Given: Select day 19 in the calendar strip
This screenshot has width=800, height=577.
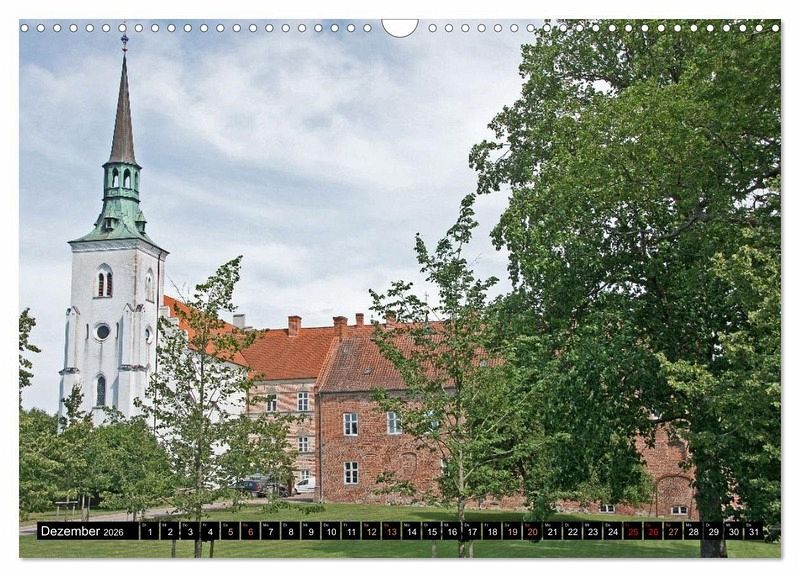Looking at the screenshot, I should 512,531.
